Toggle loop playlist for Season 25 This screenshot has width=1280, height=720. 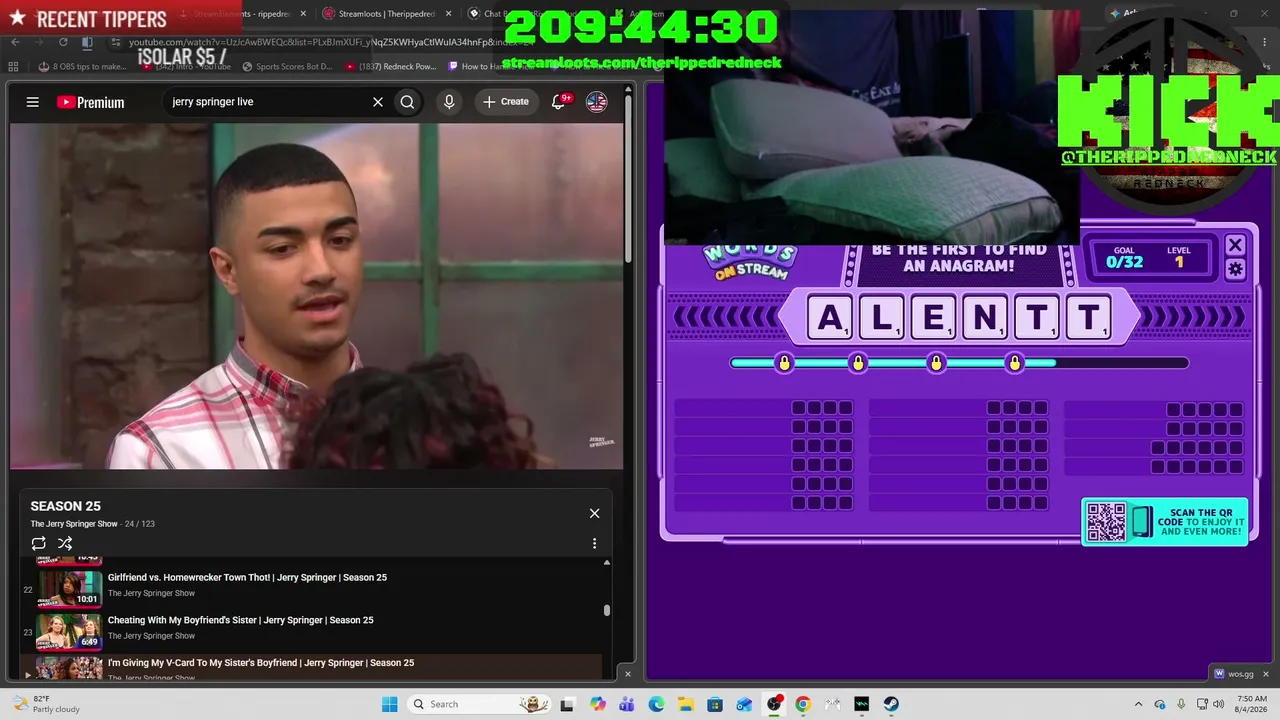click(x=39, y=543)
